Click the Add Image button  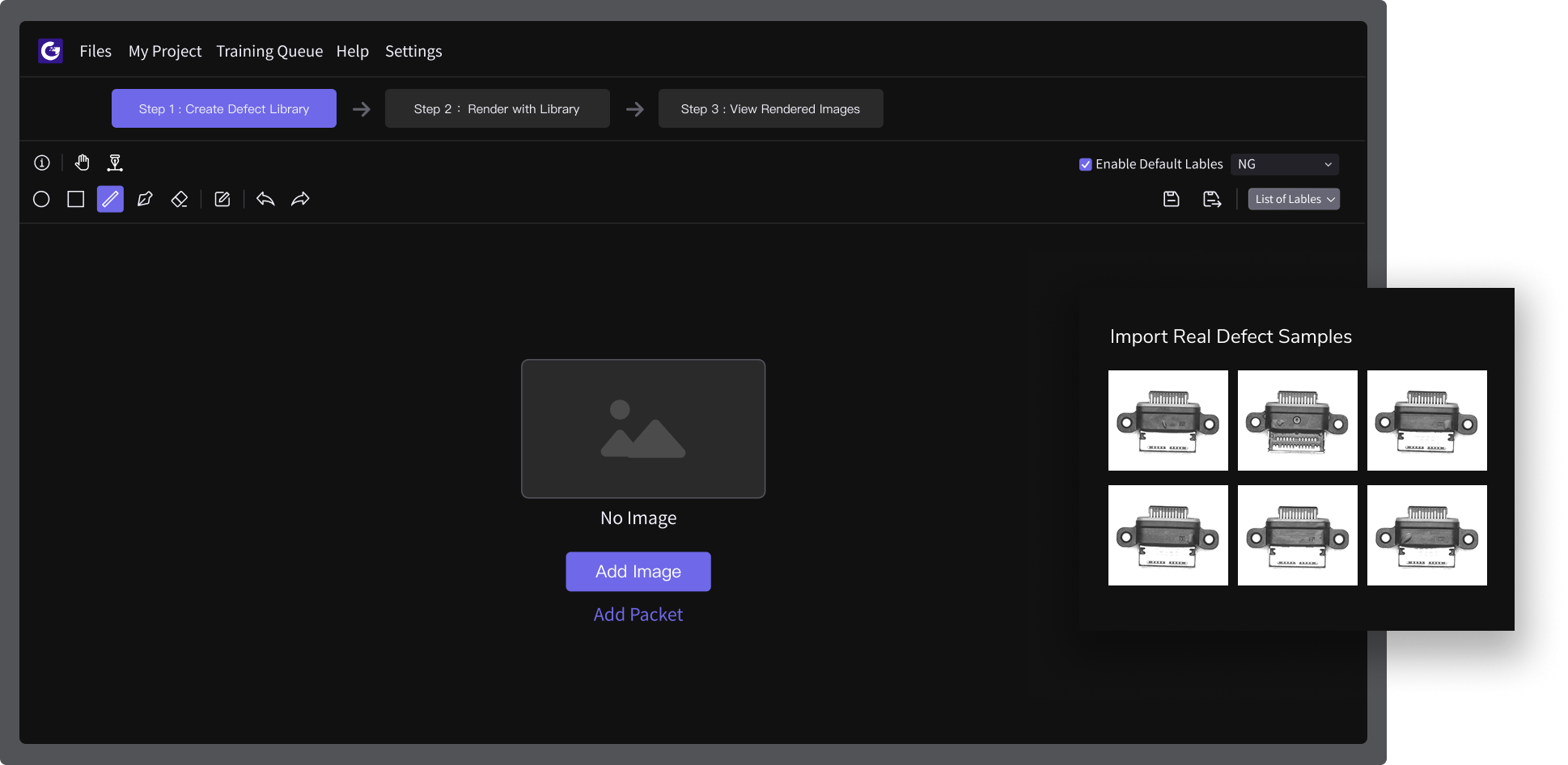point(638,572)
